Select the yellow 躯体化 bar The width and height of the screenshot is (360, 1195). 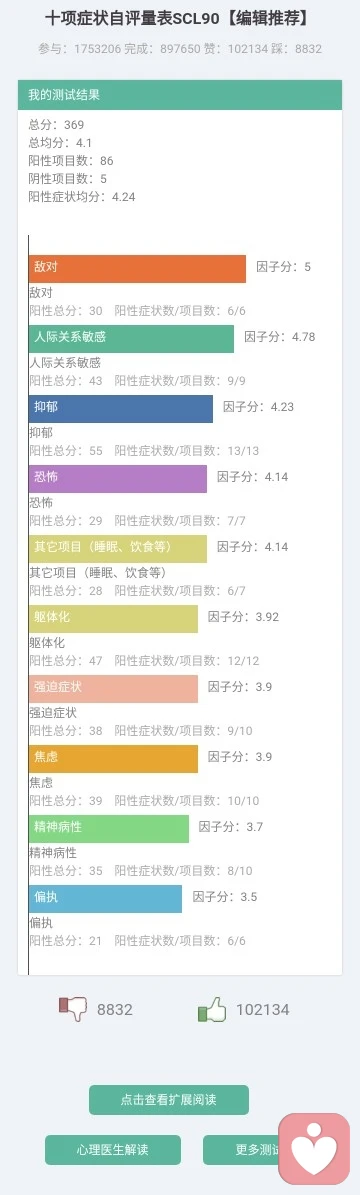(x=113, y=619)
